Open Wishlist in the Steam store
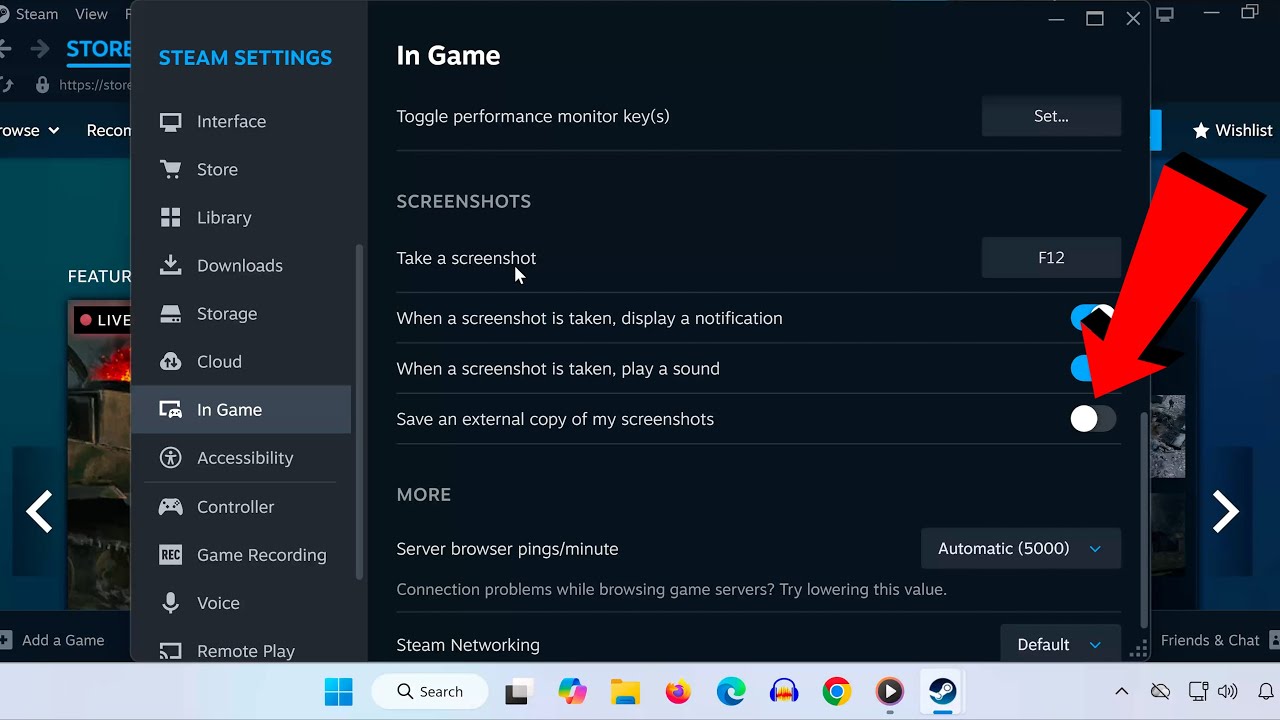This screenshot has height=720, width=1280. [x=1233, y=130]
